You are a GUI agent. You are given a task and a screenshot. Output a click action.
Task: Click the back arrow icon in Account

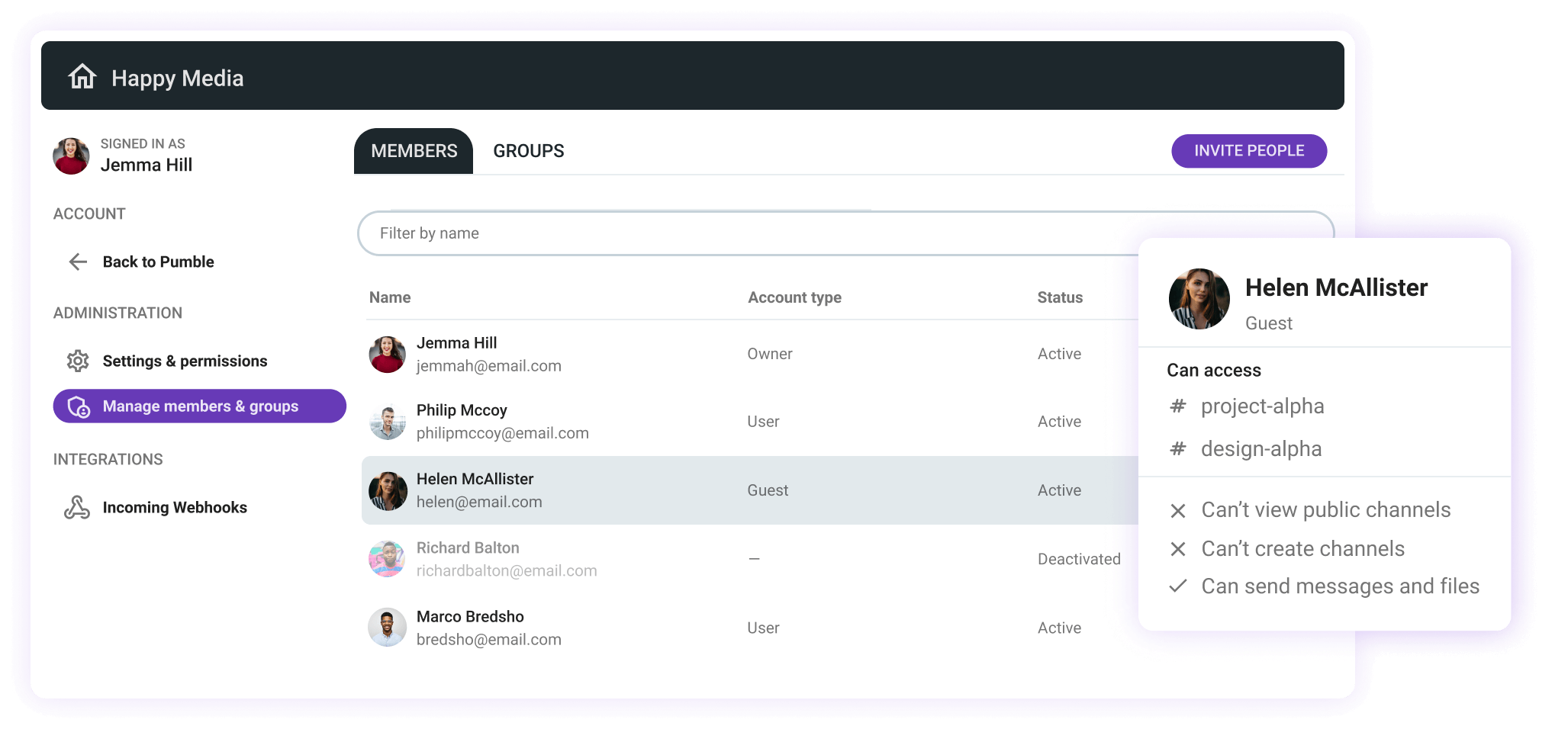point(78,262)
